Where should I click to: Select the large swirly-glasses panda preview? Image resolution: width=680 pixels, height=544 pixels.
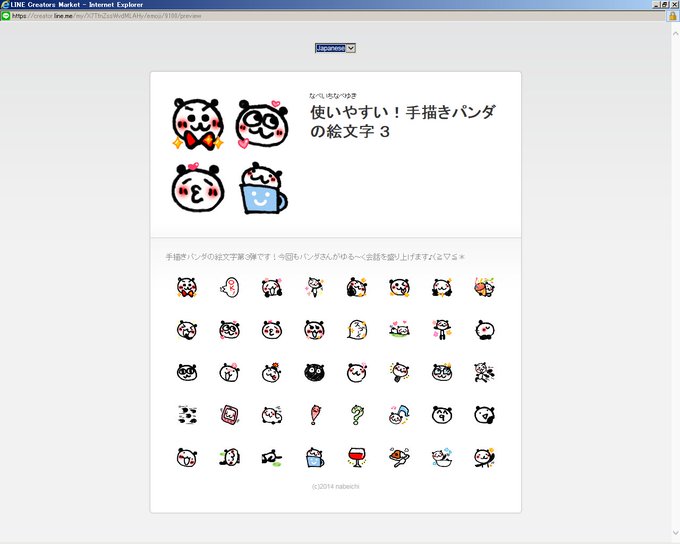tap(262, 125)
